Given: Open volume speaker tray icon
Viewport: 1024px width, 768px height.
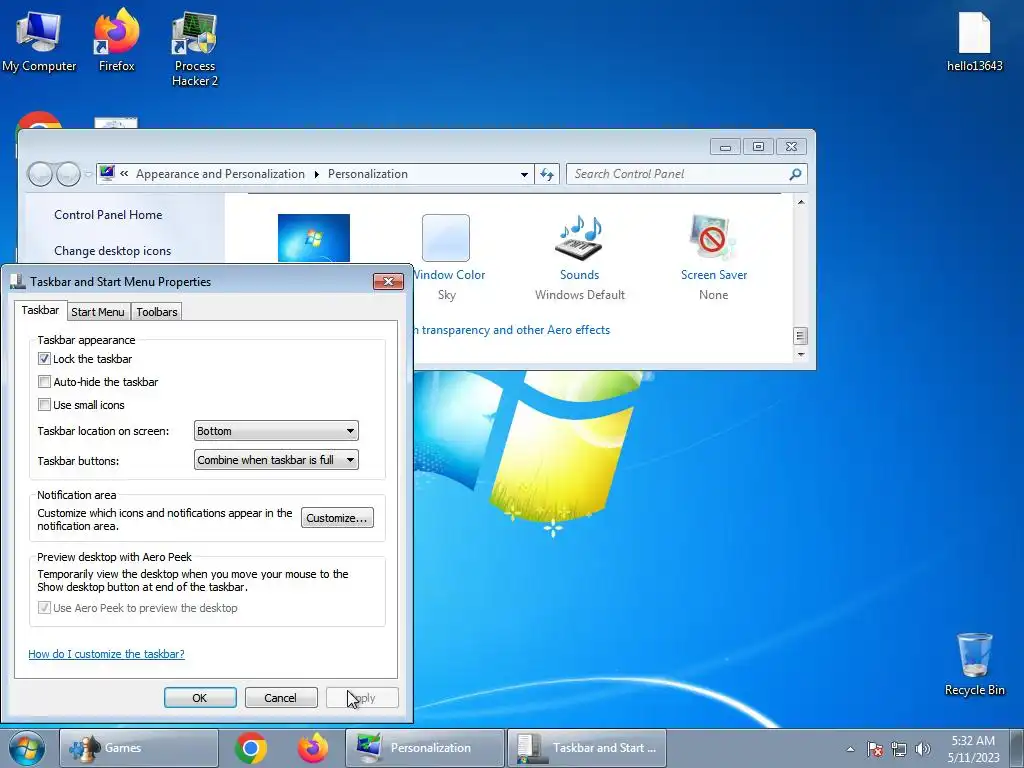Looking at the screenshot, I should point(923,749).
